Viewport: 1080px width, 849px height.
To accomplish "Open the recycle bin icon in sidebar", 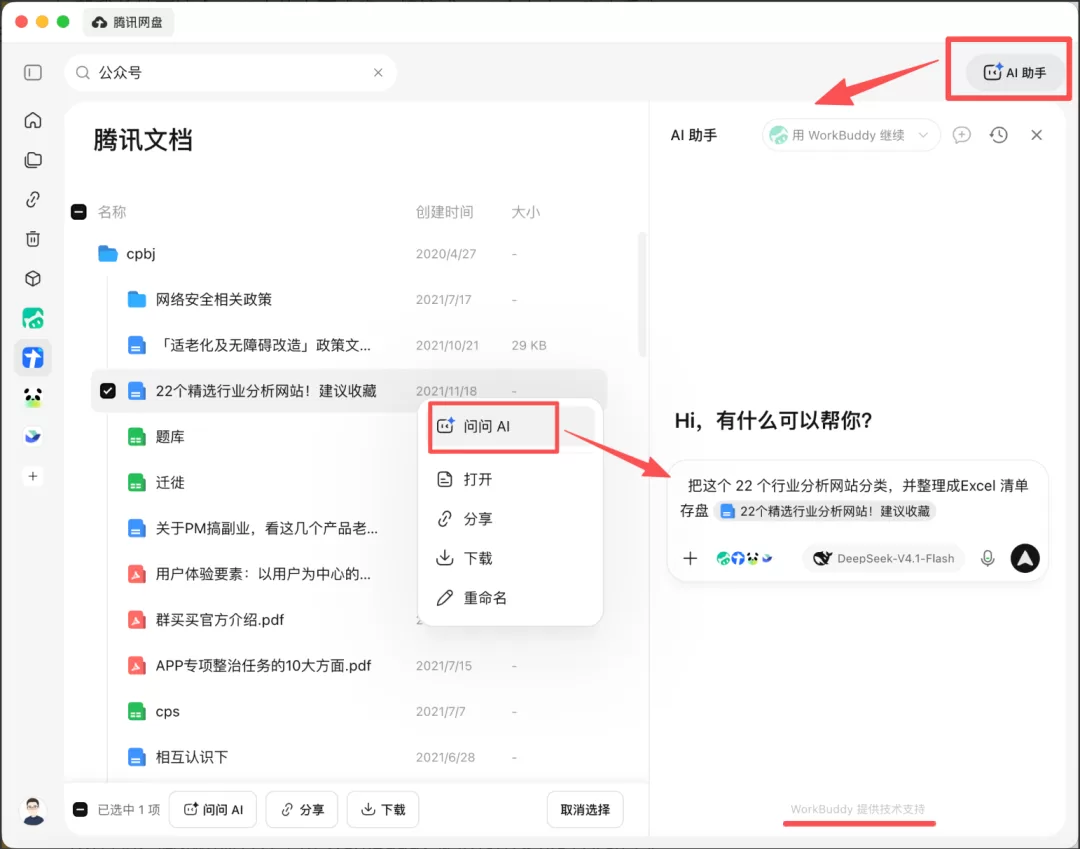I will 32,239.
